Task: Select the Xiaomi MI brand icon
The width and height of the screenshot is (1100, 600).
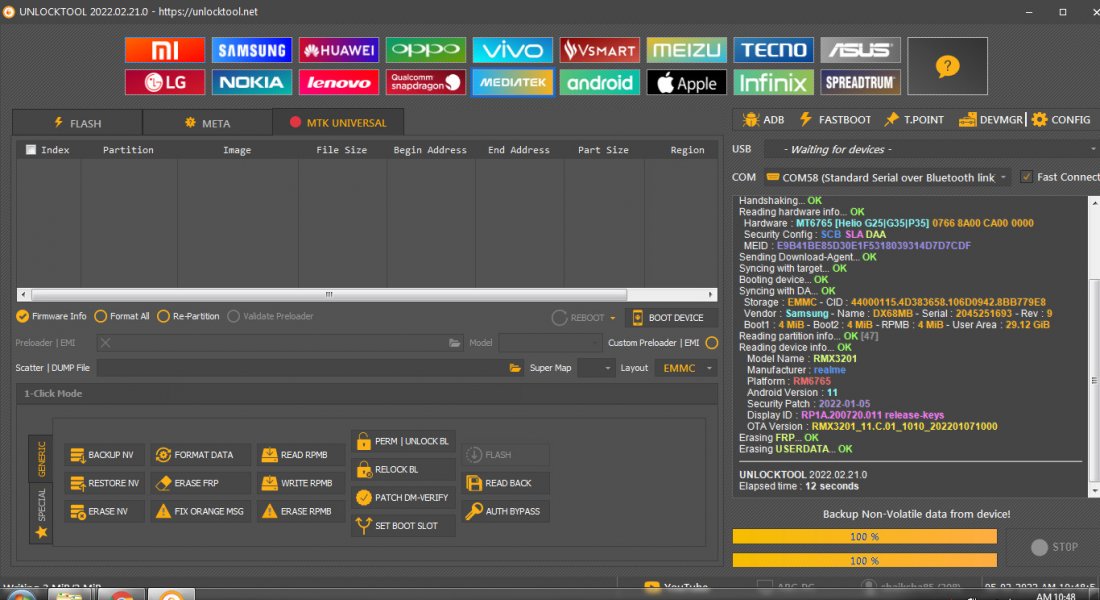Action: click(x=165, y=50)
